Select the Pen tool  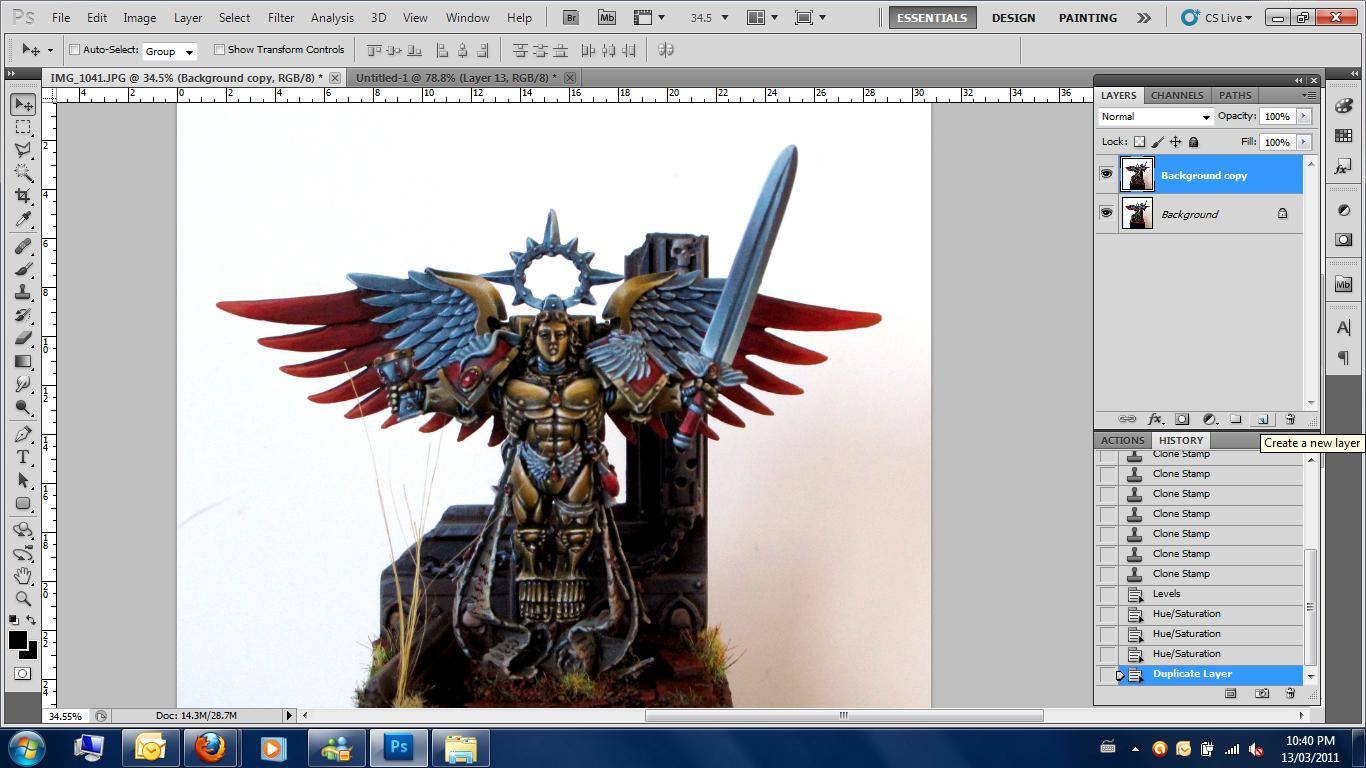point(23,434)
